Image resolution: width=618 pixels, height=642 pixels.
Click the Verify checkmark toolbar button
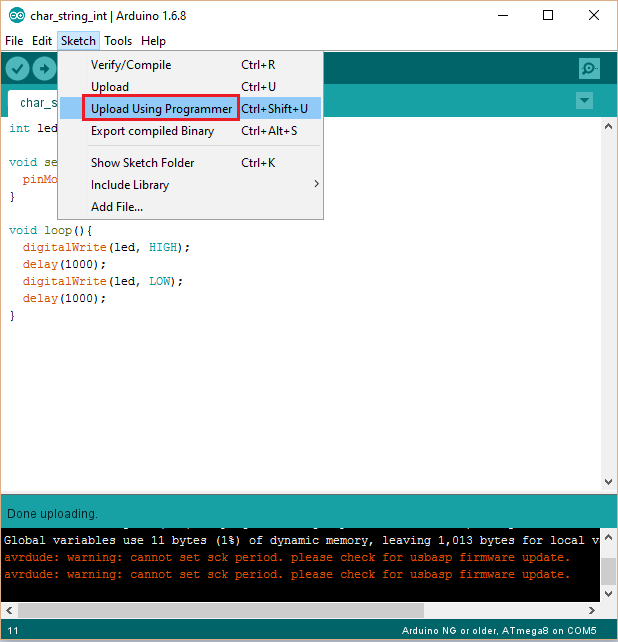coord(17,68)
